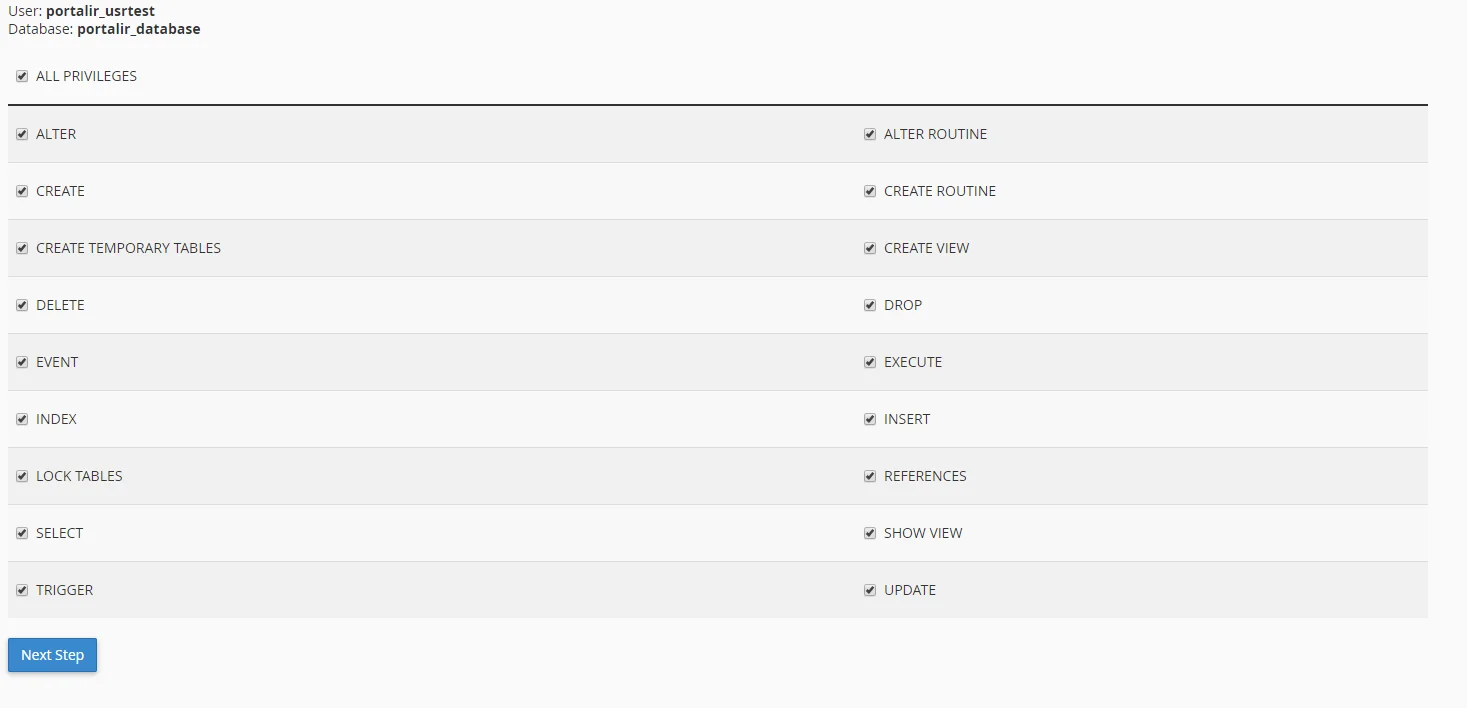Uncheck the TRIGGER privilege checkbox

22,590
